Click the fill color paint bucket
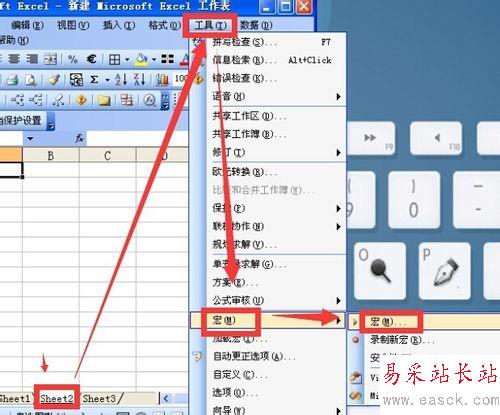This screenshot has width=500, height=415. tap(142, 59)
